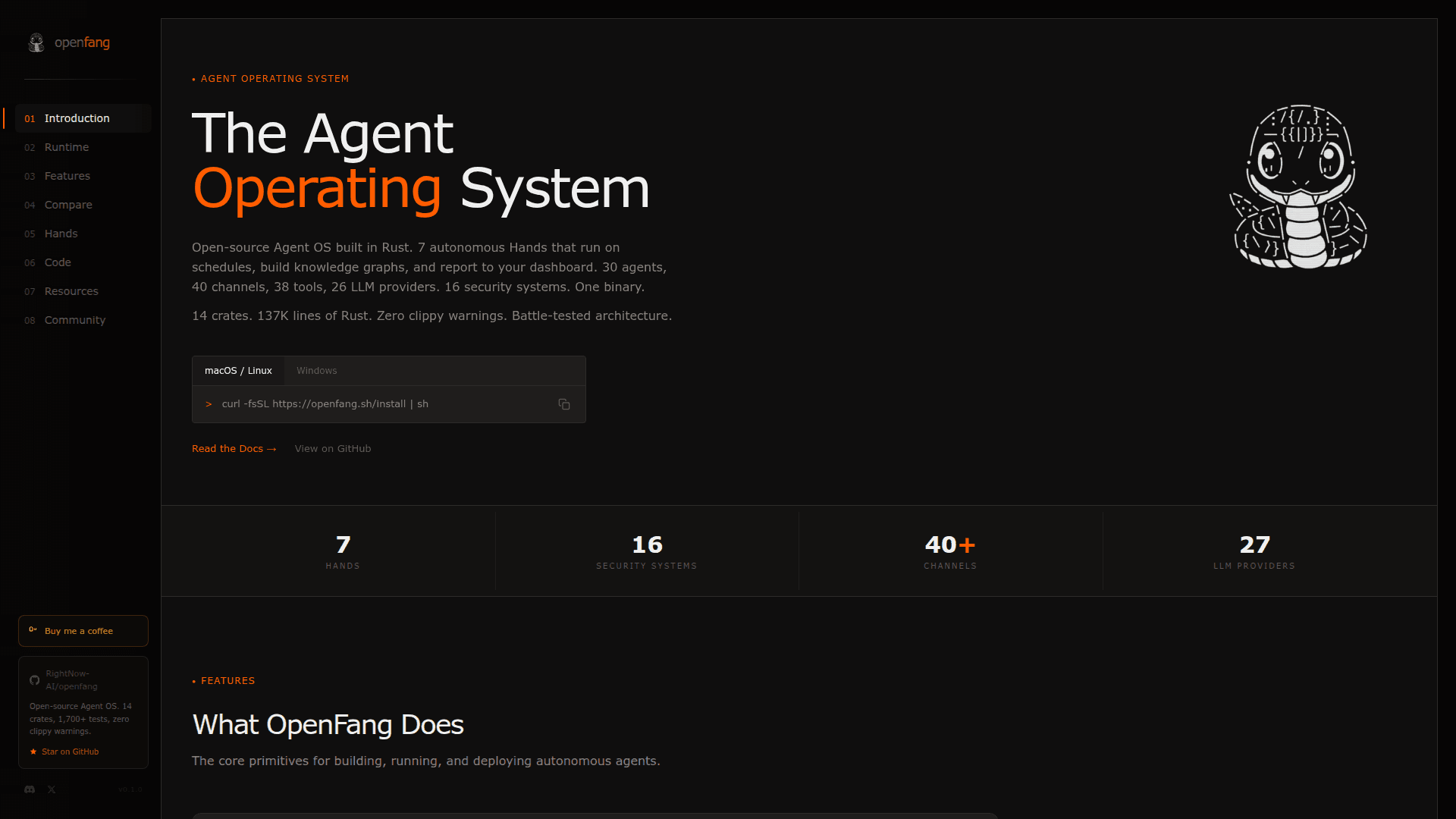Screen dimensions: 1456x819
Task: Click Read the Docs link
Action: (x=234, y=449)
